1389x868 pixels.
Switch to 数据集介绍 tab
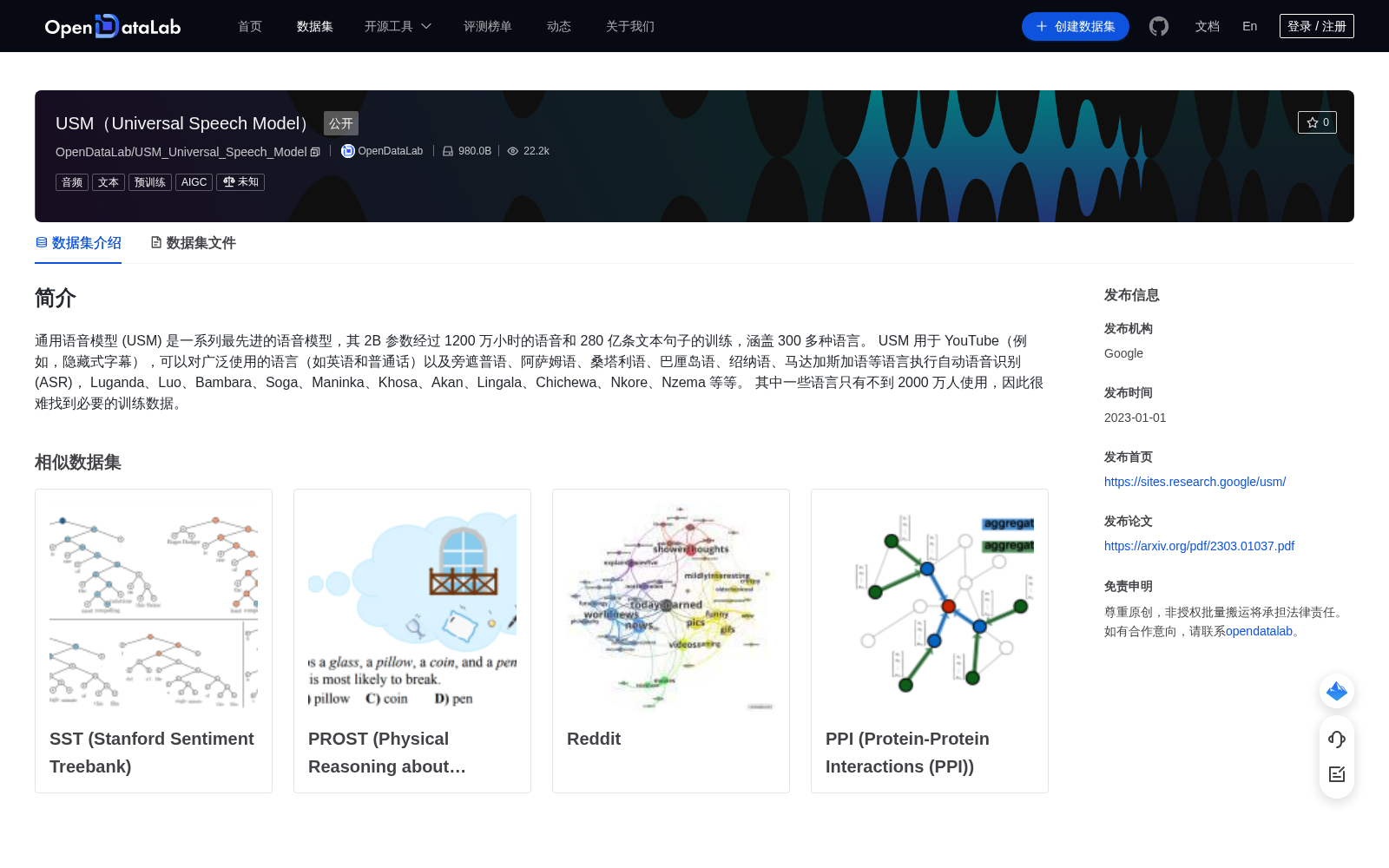[x=78, y=243]
